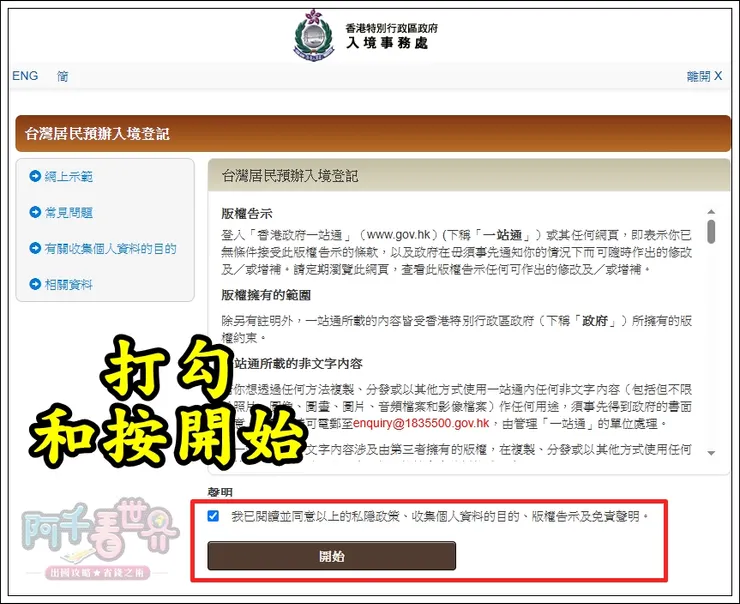
Task: Switch to Simplified Chinese 简
Action: (x=63, y=76)
